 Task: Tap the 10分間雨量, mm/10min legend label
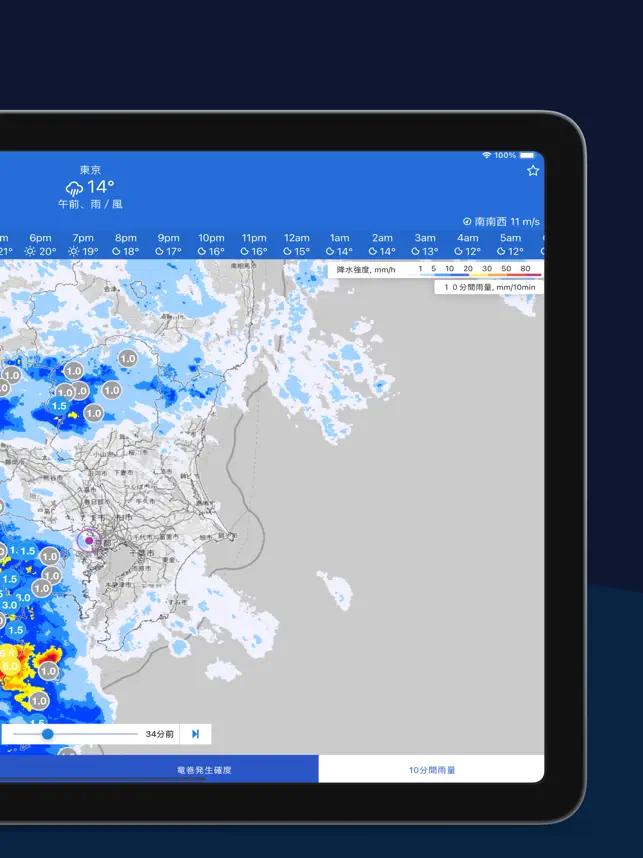[x=489, y=287]
